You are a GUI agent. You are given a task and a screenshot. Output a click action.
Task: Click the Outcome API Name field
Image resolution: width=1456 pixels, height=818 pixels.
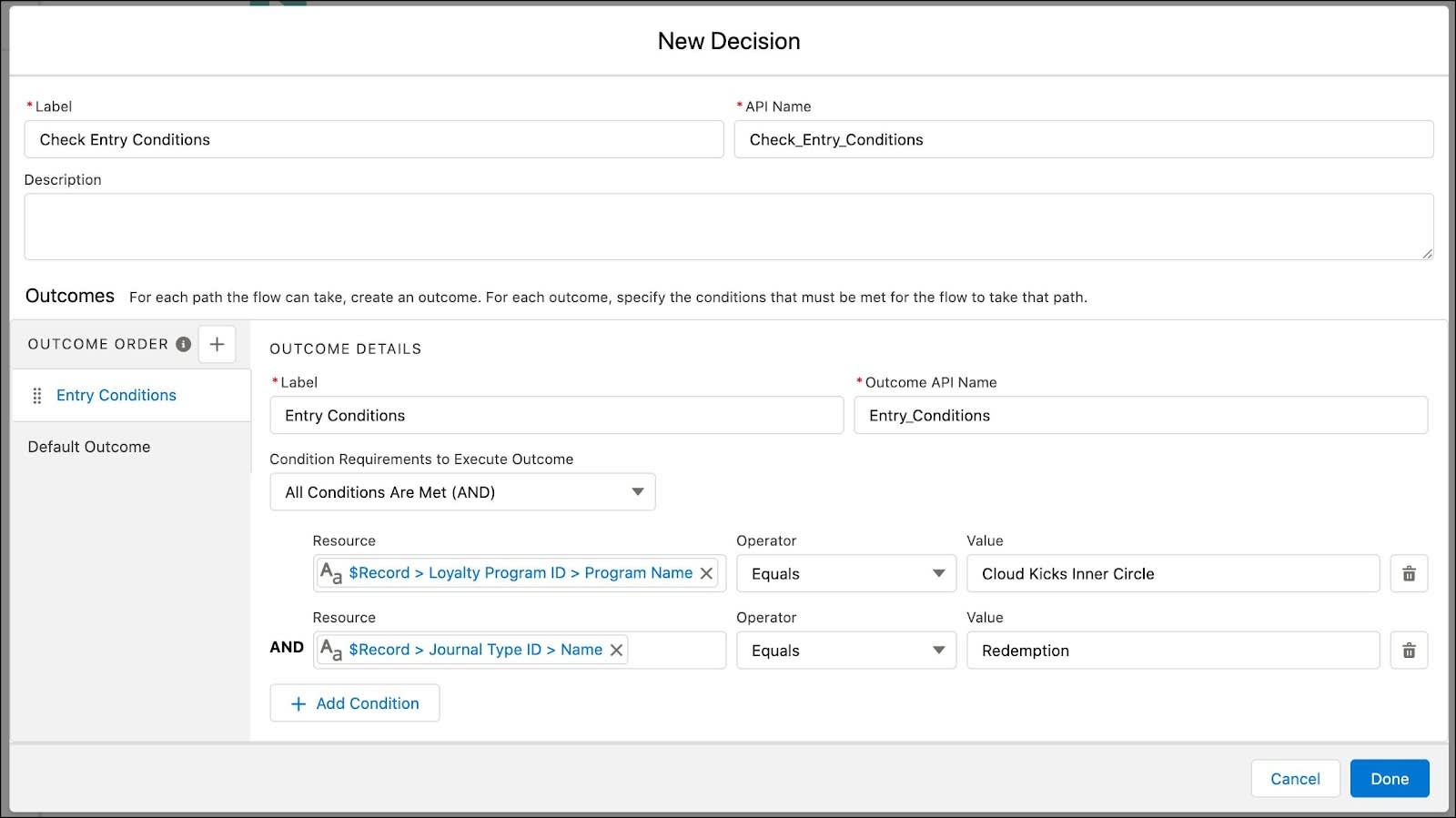pos(1140,416)
